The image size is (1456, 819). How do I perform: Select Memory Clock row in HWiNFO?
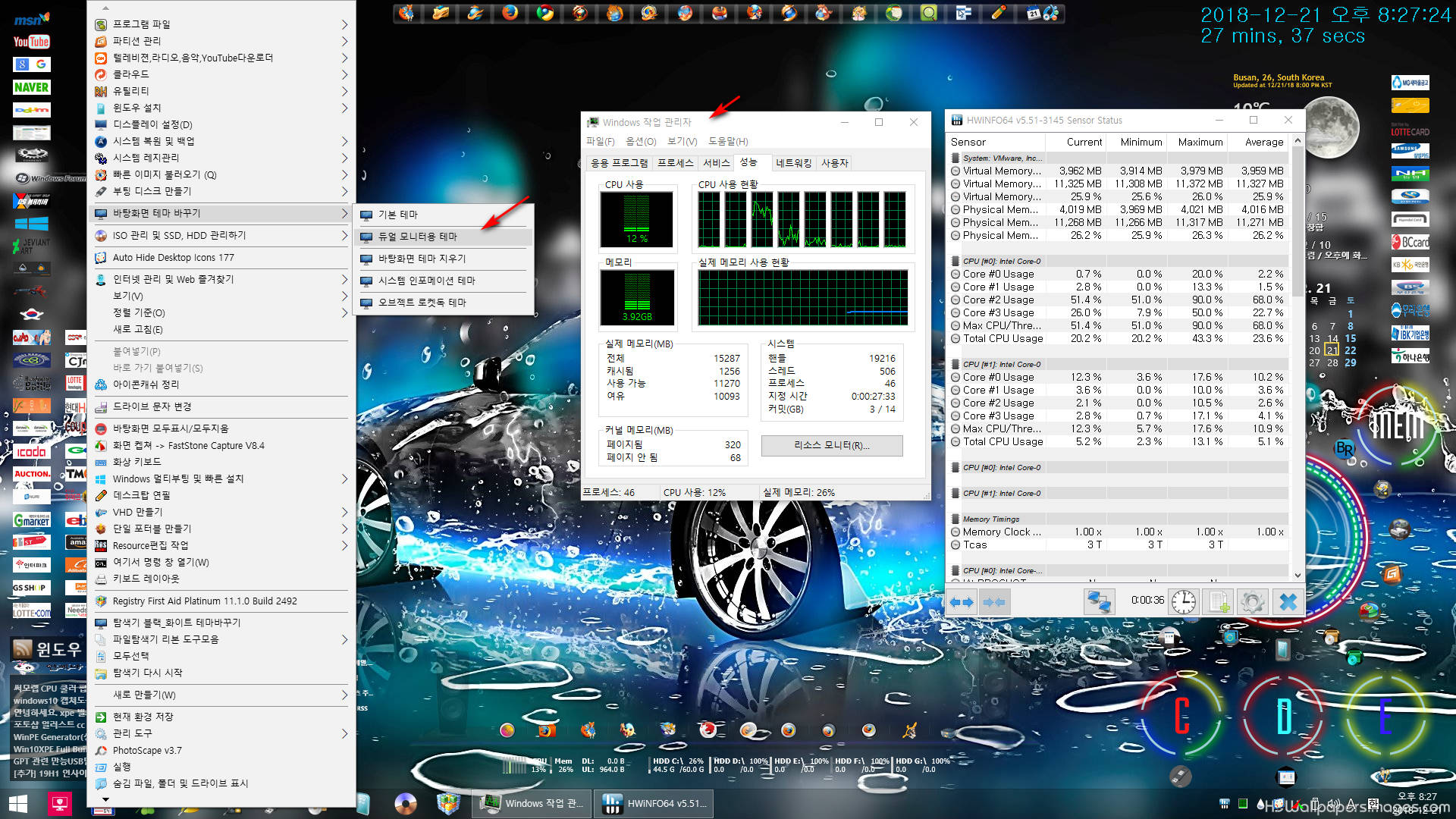1118,532
